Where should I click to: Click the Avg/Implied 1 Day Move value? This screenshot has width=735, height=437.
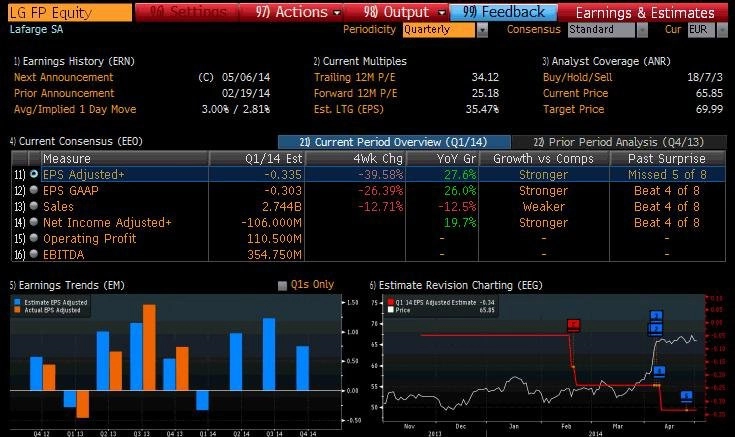[x=236, y=109]
